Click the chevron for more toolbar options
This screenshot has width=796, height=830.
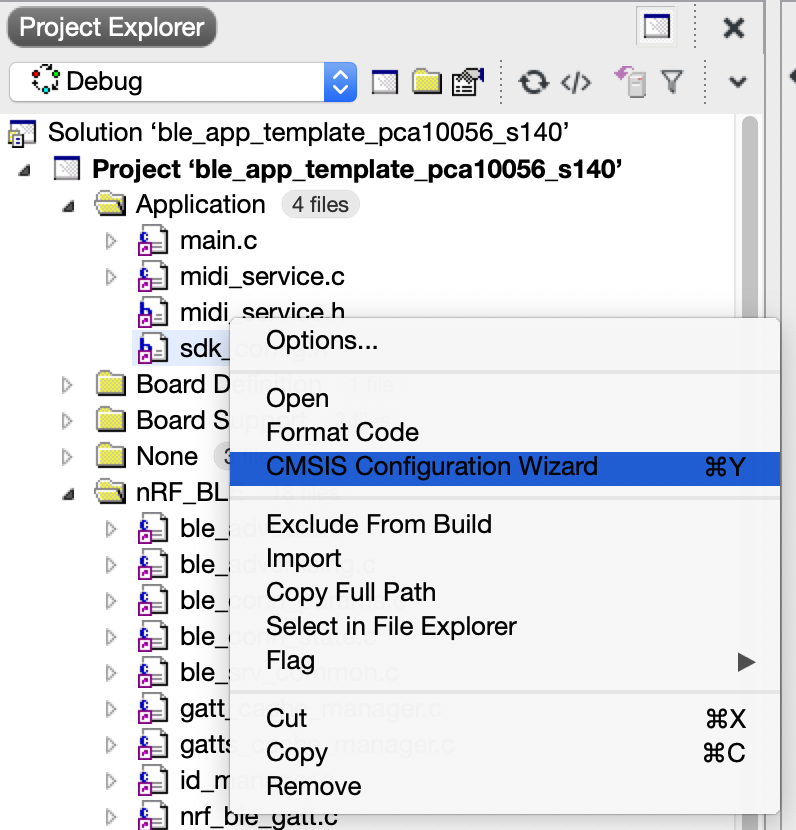coord(737,81)
